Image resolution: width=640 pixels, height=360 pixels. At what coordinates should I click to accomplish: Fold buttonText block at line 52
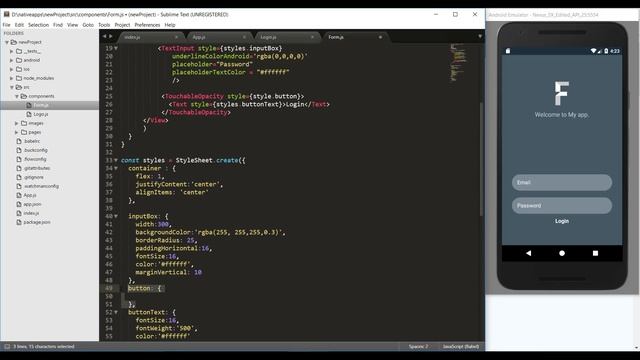point(116,312)
